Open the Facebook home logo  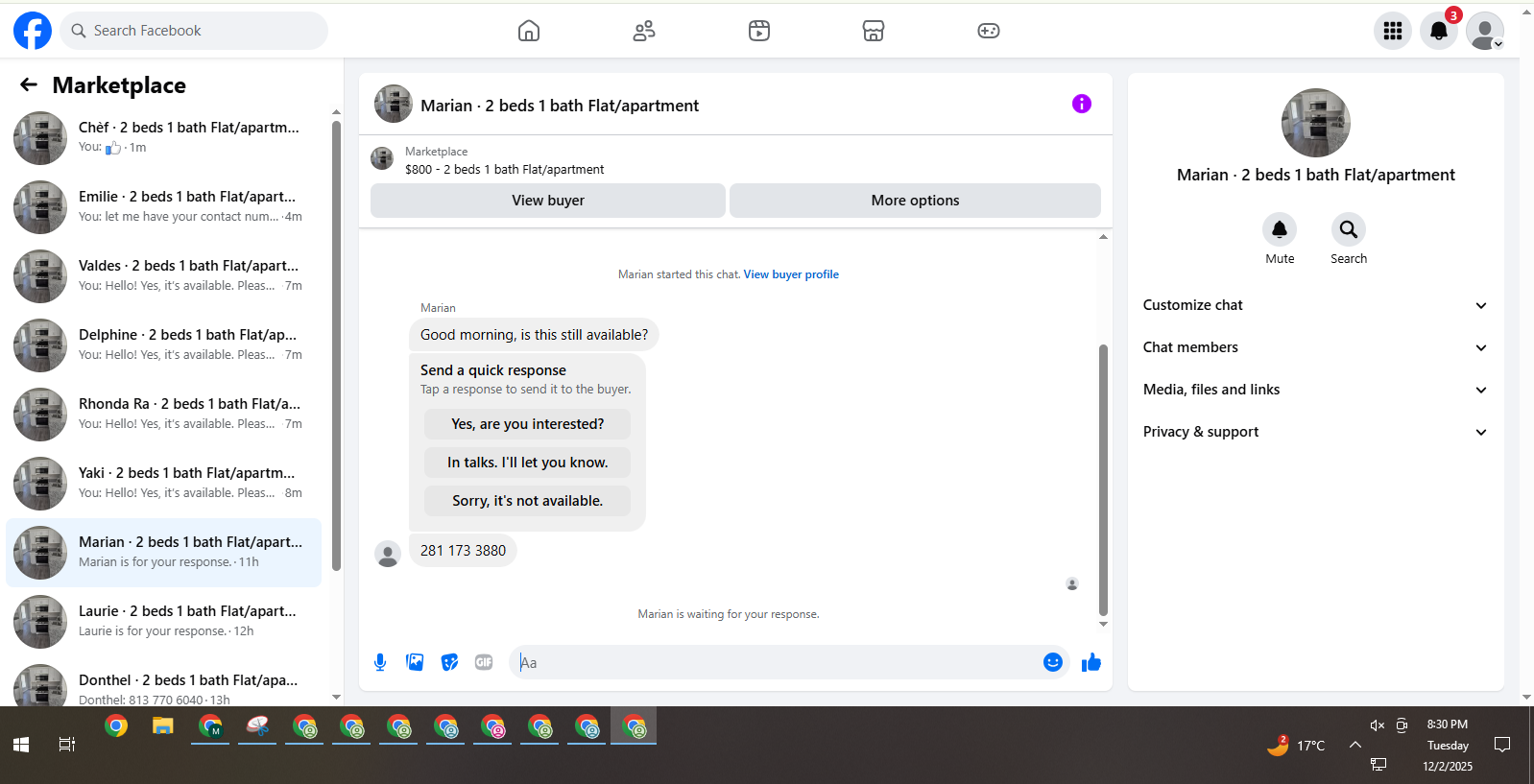coord(32,31)
